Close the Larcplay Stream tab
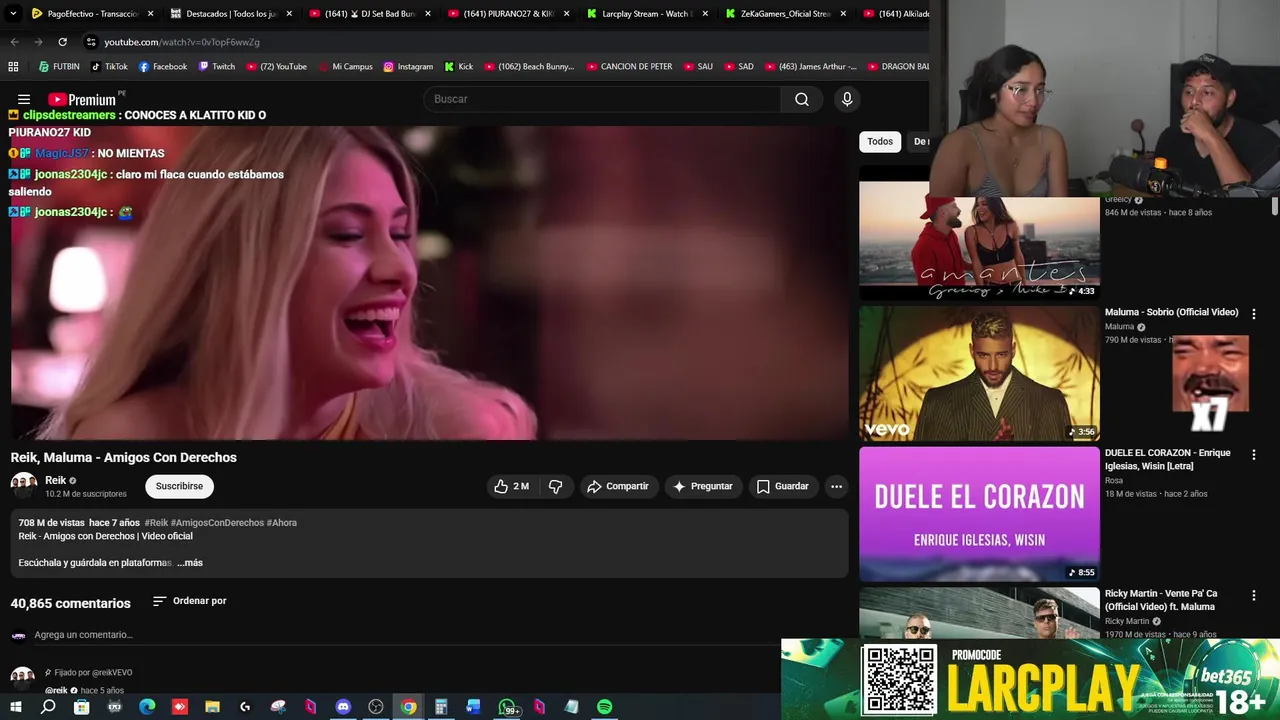The height and width of the screenshot is (720, 1280). coord(704,14)
